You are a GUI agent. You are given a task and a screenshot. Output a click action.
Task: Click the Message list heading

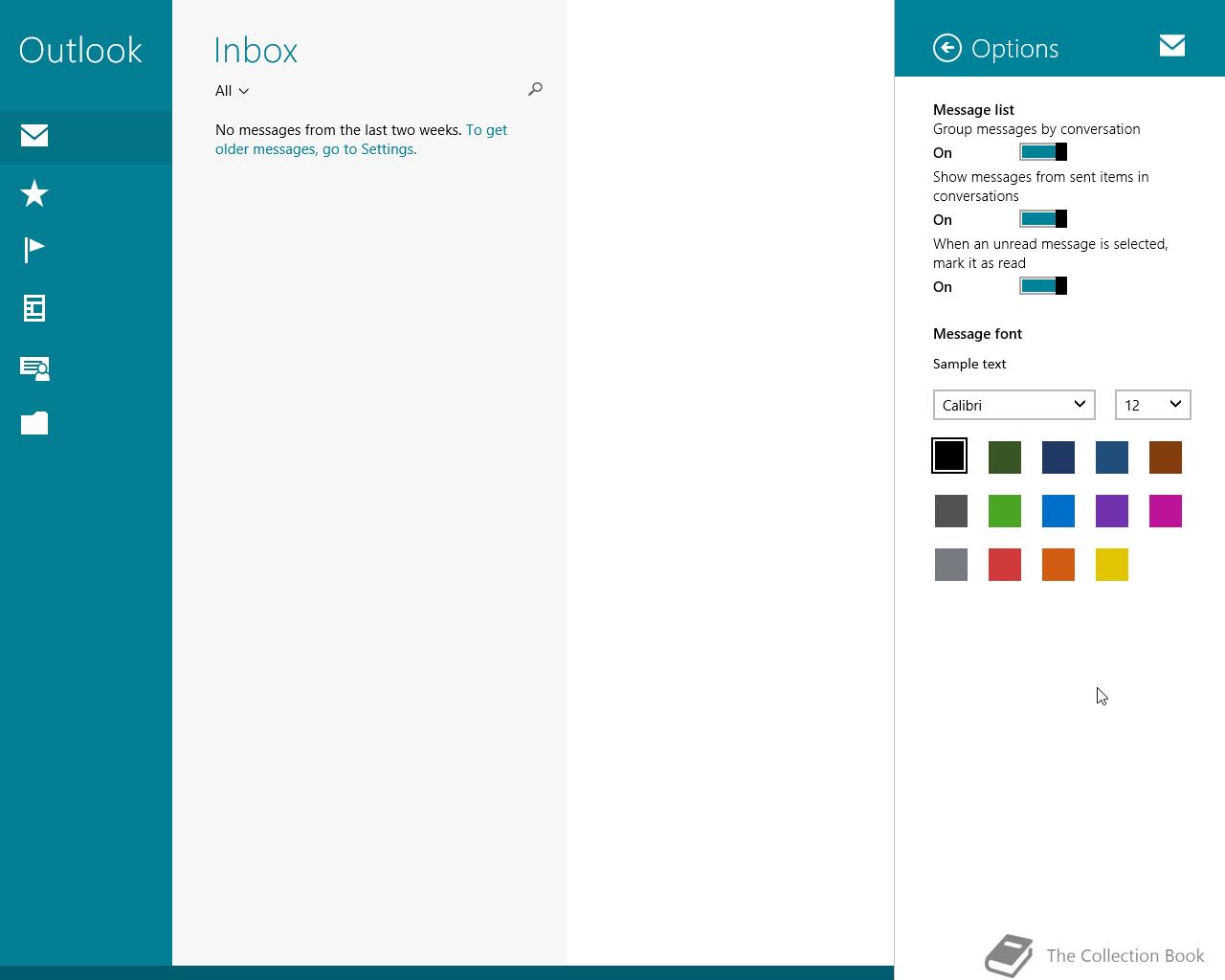(973, 110)
